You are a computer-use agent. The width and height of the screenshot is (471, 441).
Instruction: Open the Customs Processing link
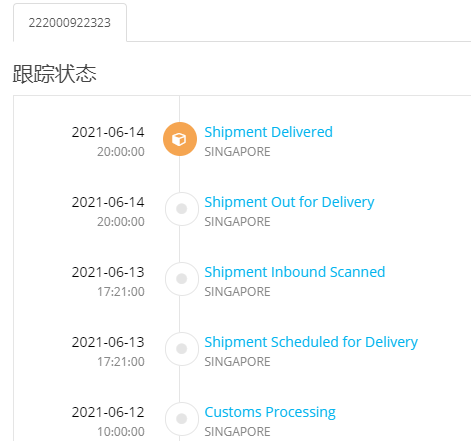270,412
